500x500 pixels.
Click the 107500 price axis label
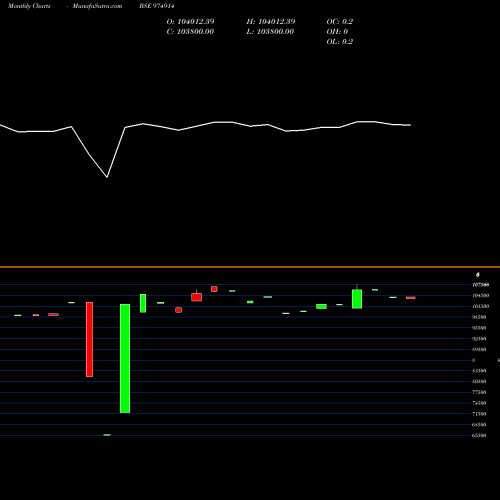[481, 285]
